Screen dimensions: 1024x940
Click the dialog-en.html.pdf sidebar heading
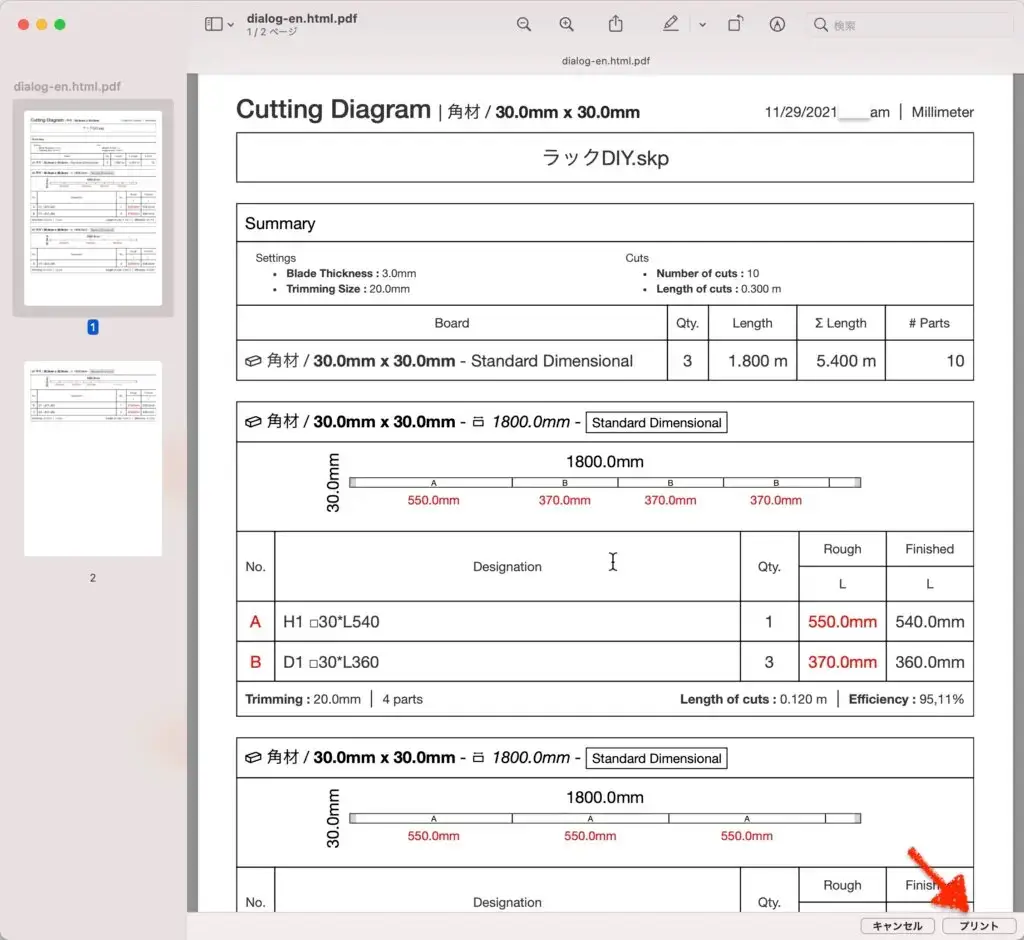coord(67,86)
